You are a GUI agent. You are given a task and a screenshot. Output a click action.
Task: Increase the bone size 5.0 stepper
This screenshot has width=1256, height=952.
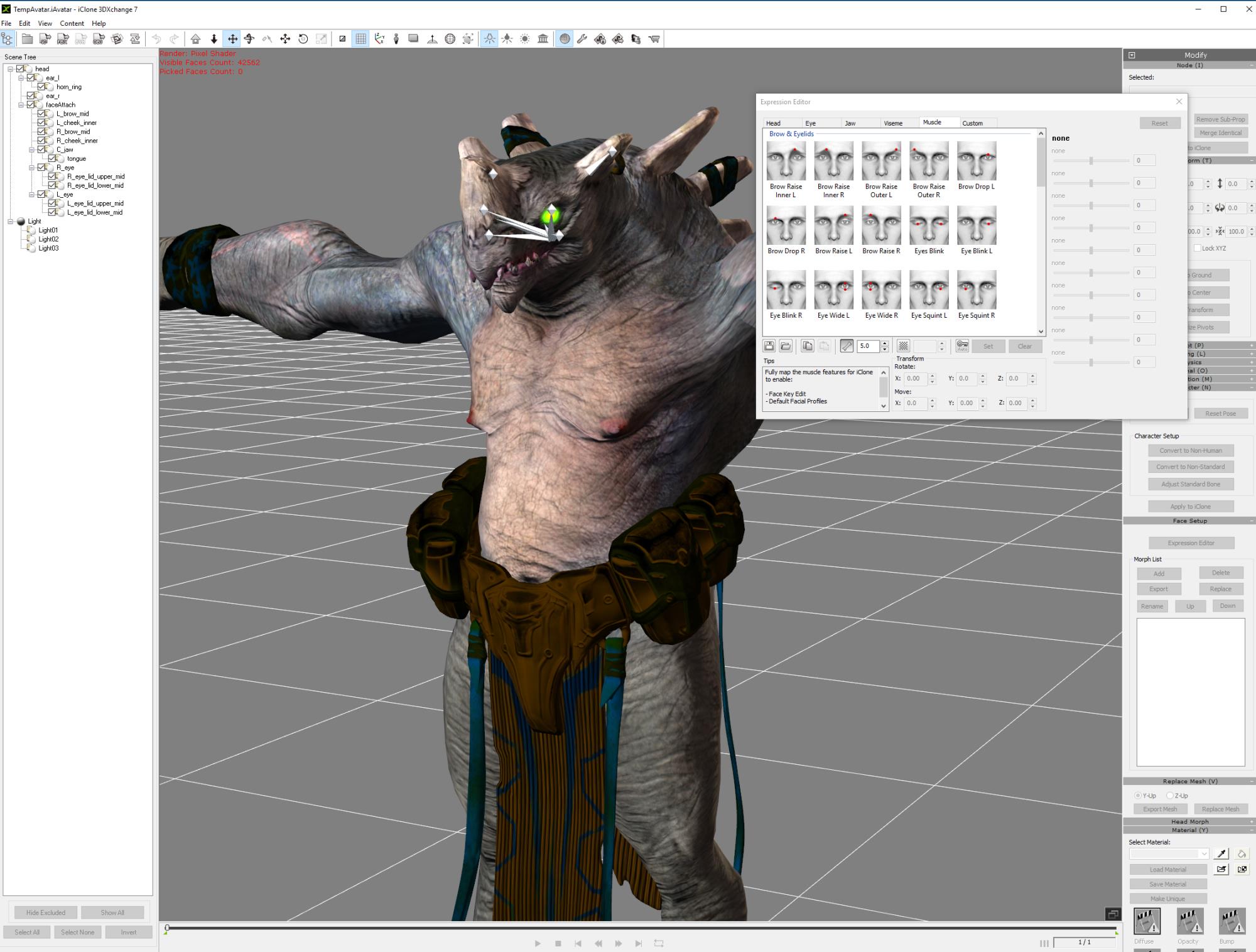[885, 343]
